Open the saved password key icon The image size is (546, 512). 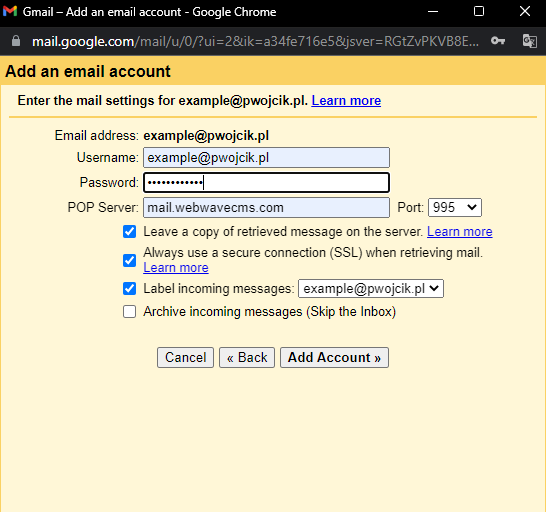pos(498,41)
